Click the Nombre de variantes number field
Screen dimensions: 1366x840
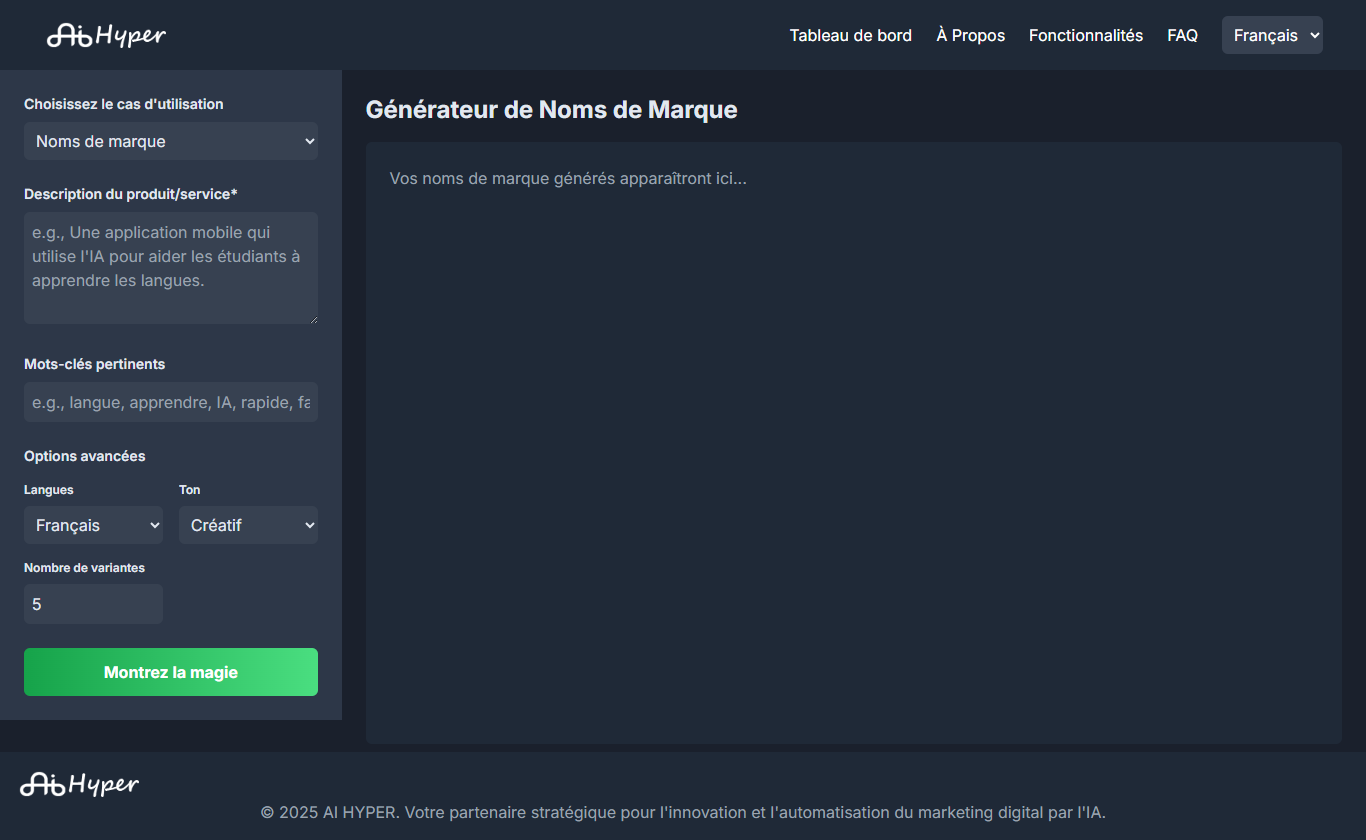click(x=93, y=604)
